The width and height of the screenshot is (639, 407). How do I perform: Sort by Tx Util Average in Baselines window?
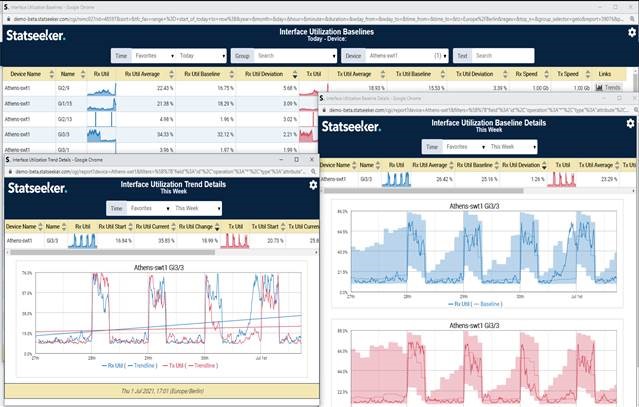pos(382,74)
